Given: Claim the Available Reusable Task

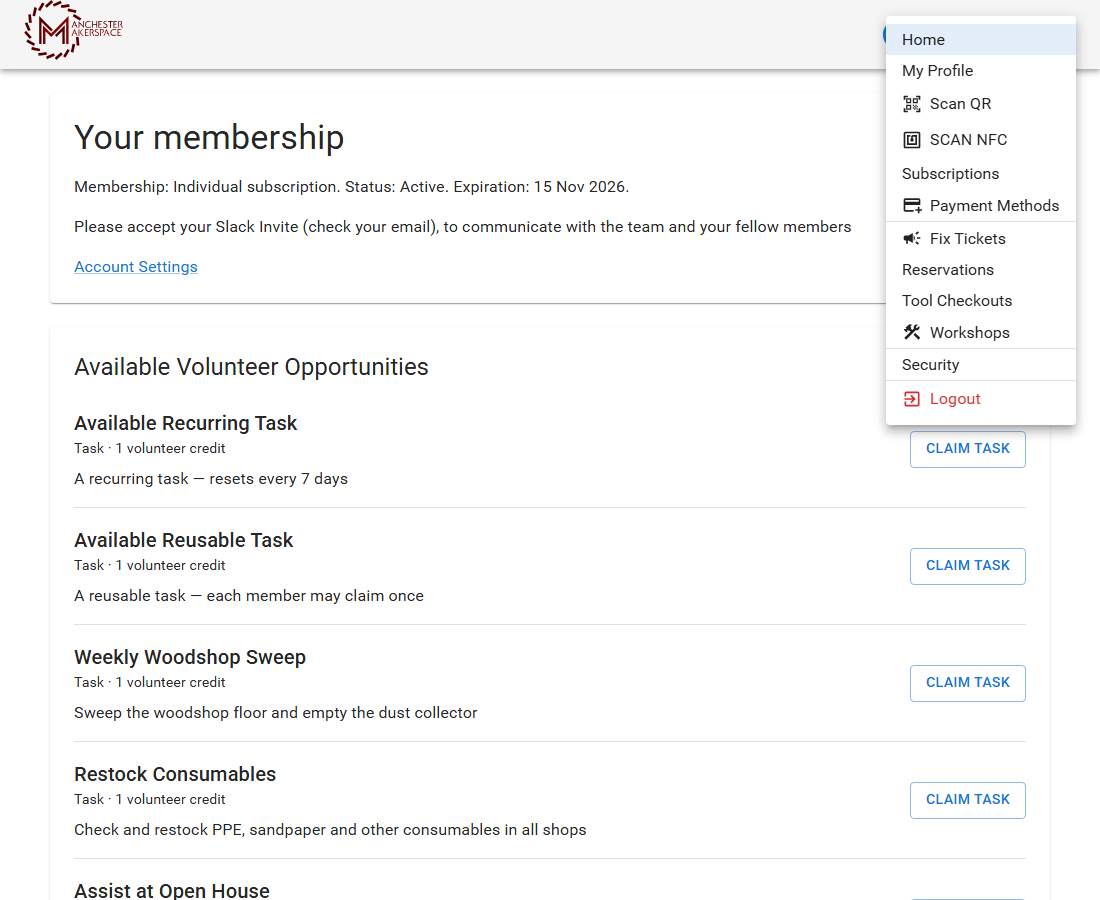Looking at the screenshot, I should pos(967,566).
